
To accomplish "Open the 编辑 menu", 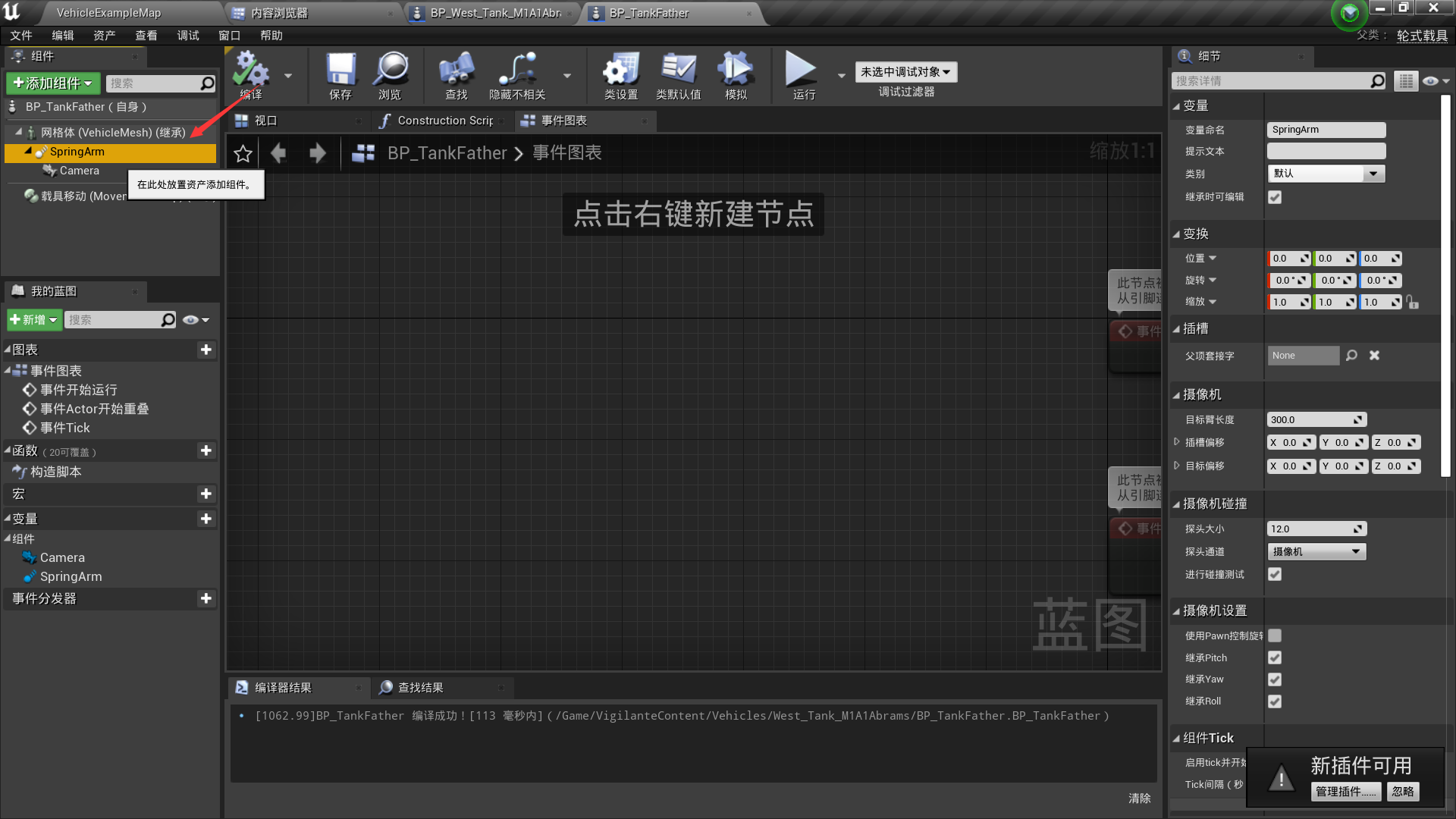I will [x=62, y=36].
